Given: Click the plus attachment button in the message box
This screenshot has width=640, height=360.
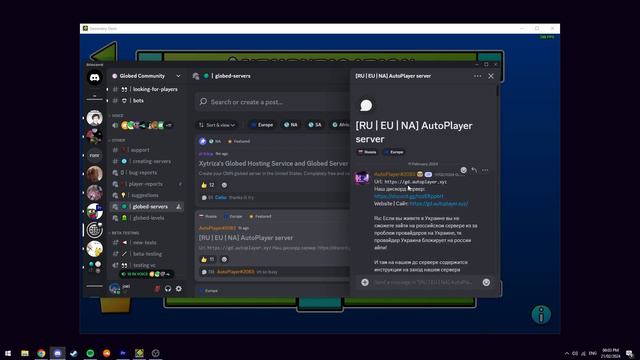Looking at the screenshot, I should click(x=365, y=282).
